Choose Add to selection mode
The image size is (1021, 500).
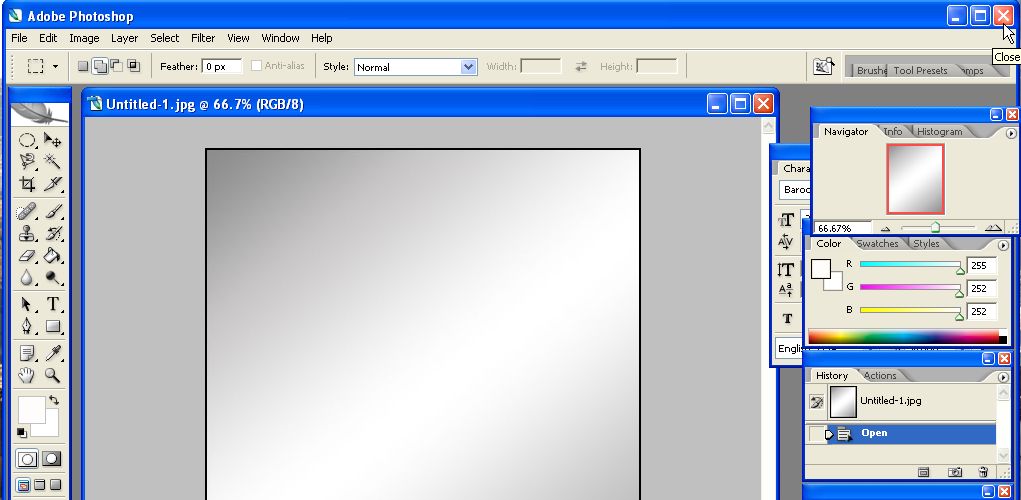click(x=99, y=66)
